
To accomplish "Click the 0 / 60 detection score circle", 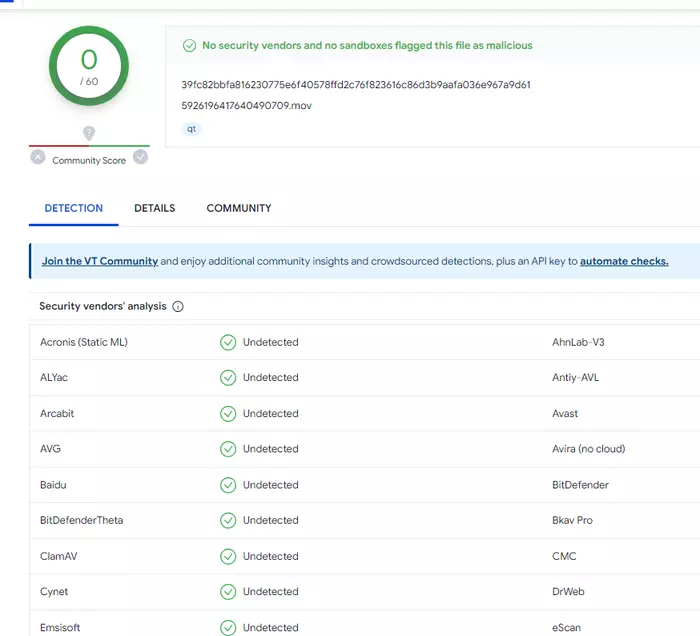I will tap(89, 66).
